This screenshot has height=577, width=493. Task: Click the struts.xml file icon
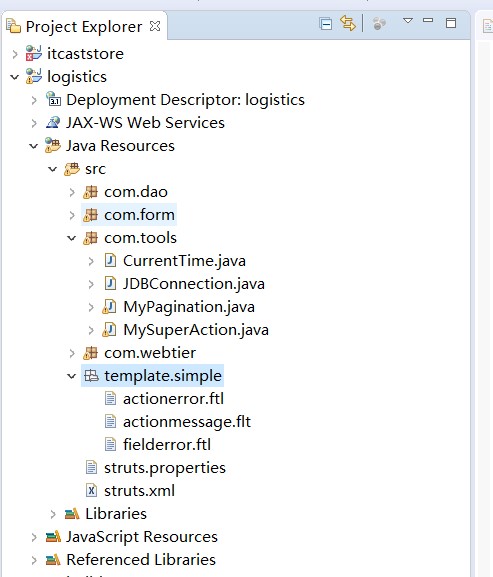(91, 491)
